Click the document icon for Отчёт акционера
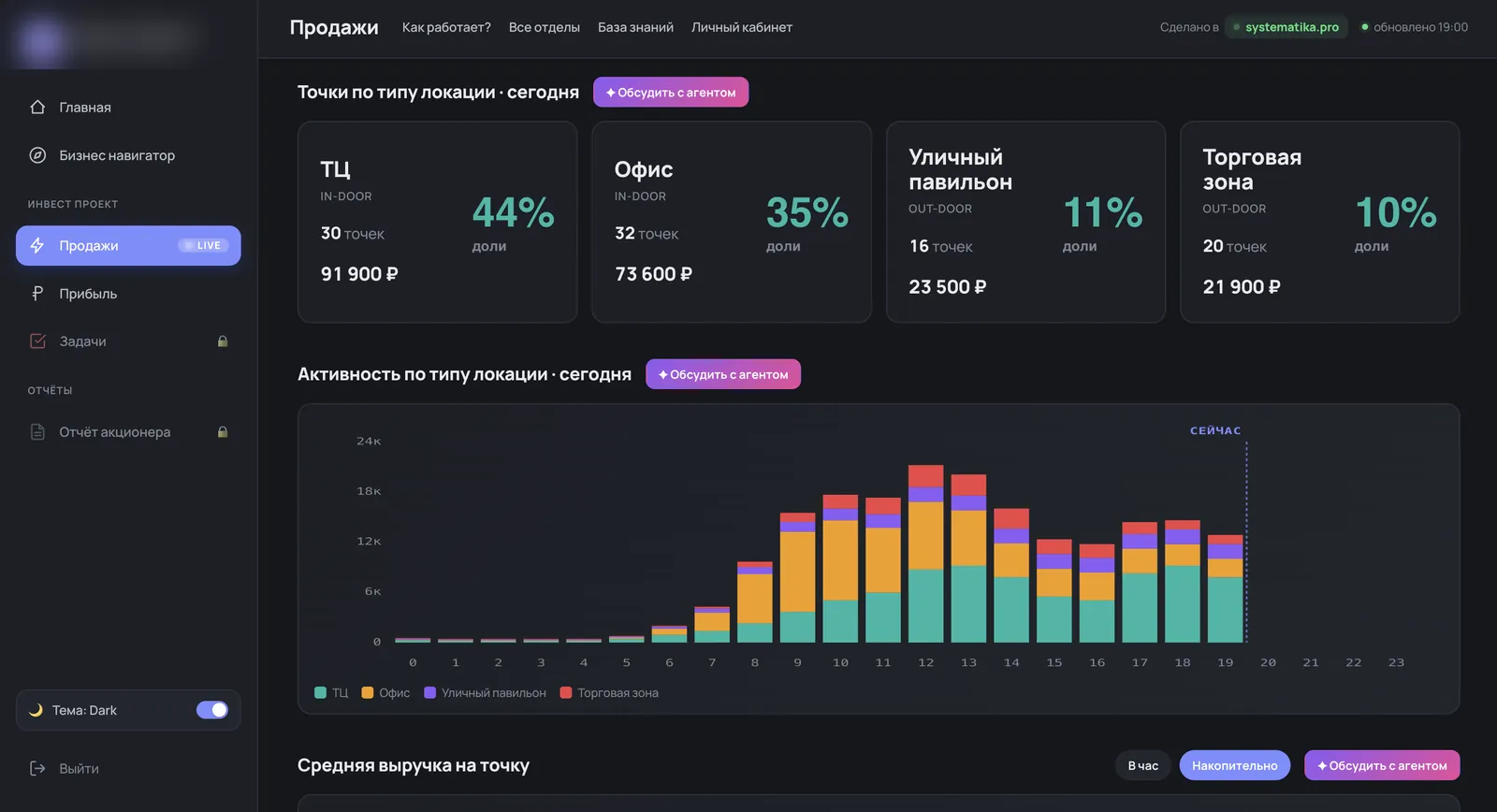This screenshot has width=1497, height=812. pos(37,432)
